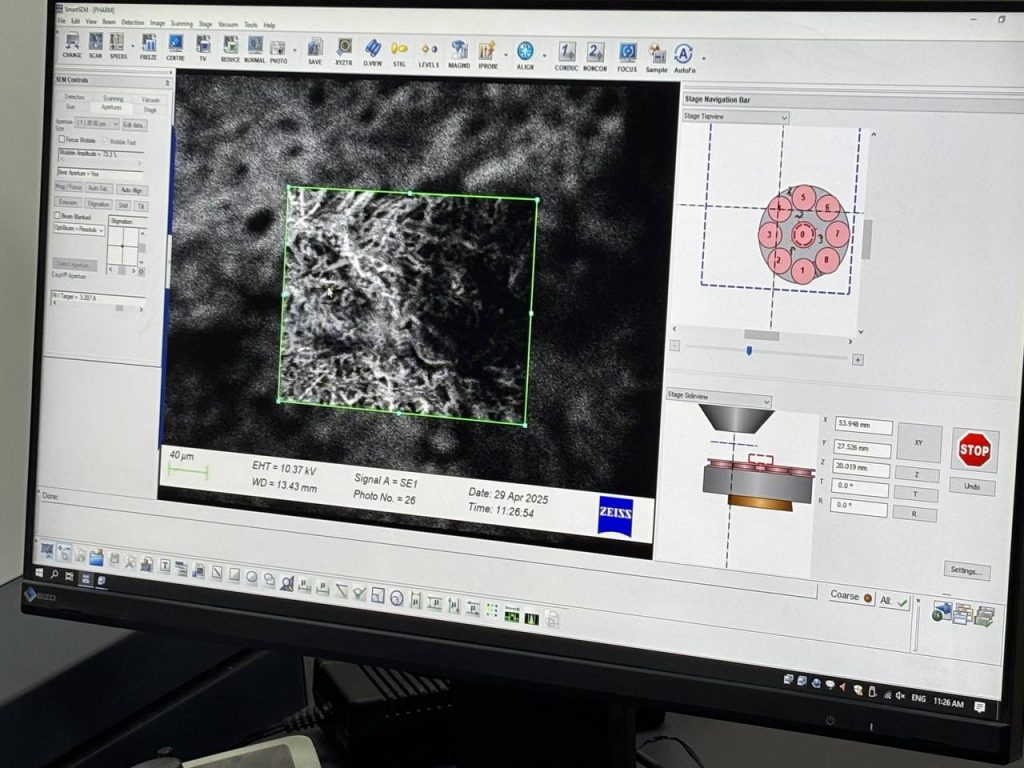Expand the dropdown arrow next to PHOTO
Viewport: 1024px width, 768px height.
click(x=295, y=51)
